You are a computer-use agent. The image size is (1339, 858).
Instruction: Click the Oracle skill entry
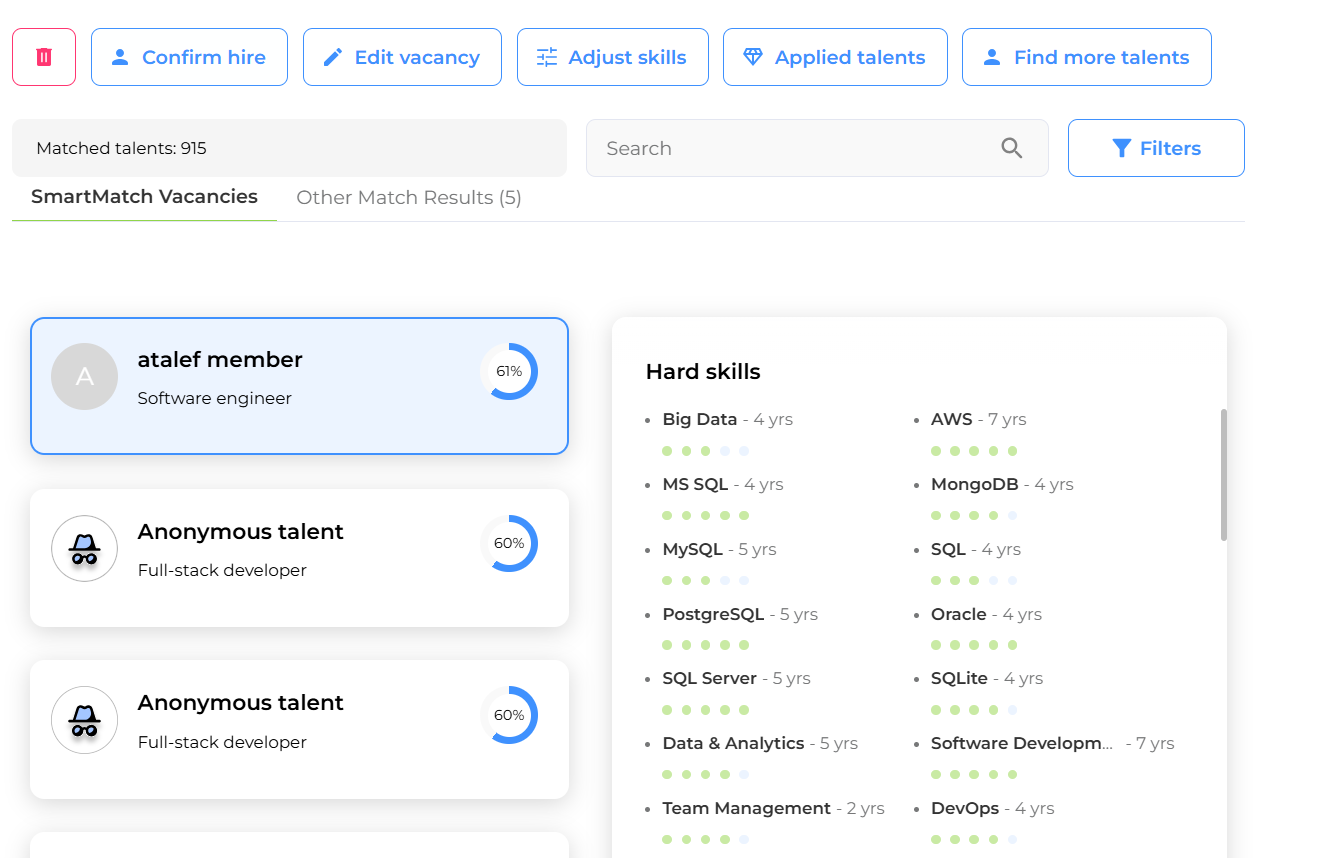986,614
